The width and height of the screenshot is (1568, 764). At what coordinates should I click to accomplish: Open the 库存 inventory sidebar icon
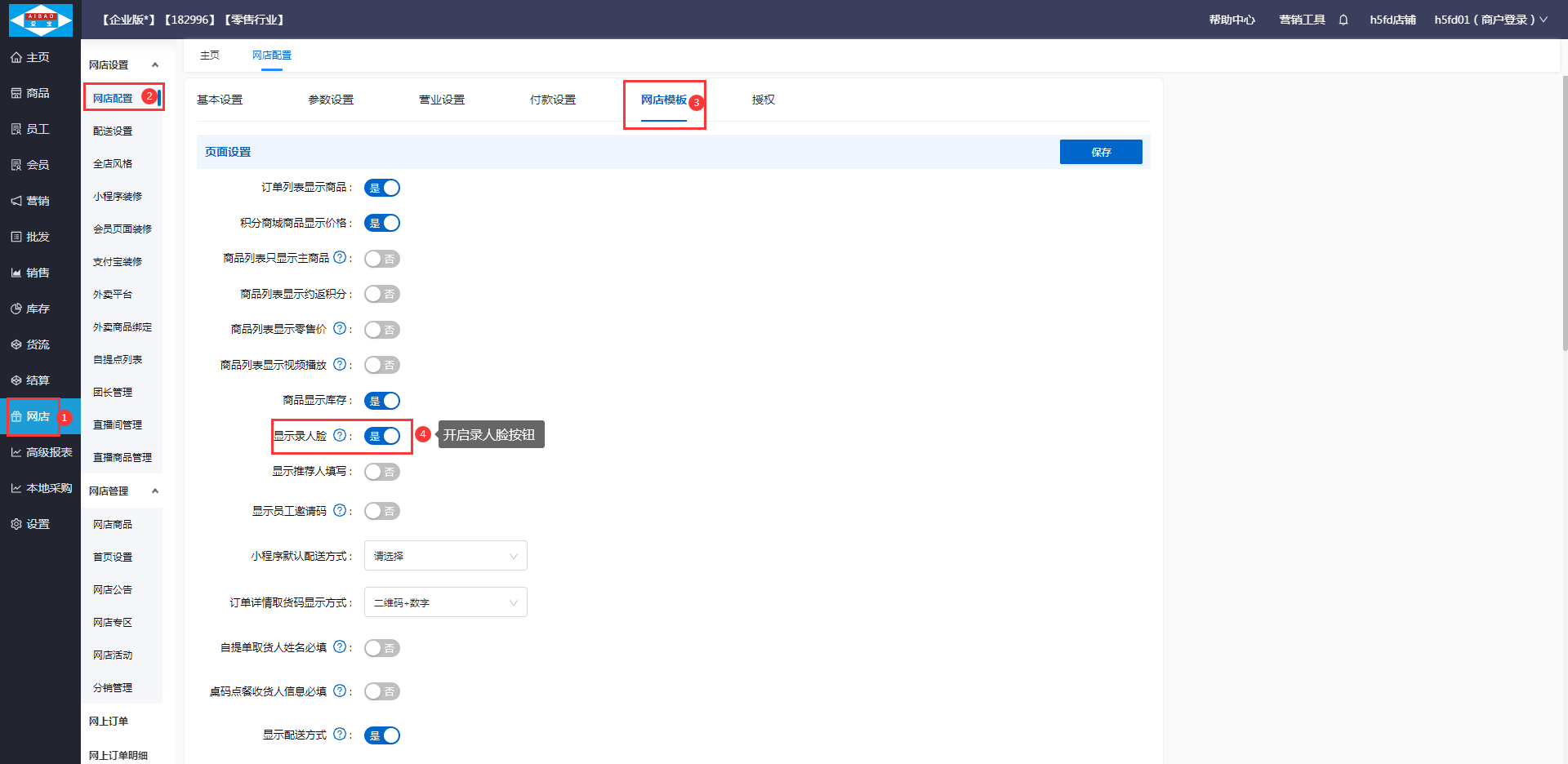pyautogui.click(x=16, y=309)
